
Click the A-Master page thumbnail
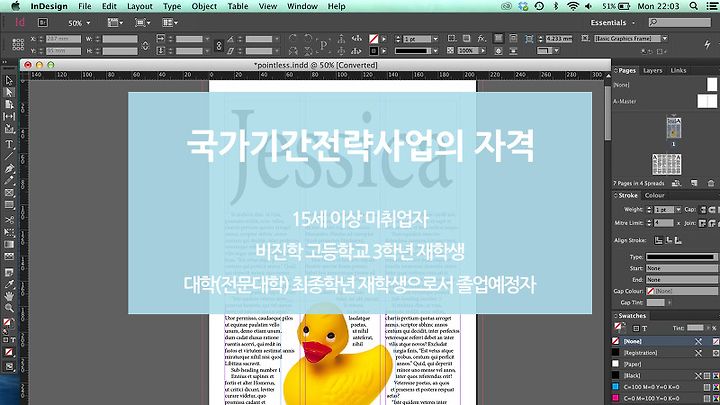(707, 101)
